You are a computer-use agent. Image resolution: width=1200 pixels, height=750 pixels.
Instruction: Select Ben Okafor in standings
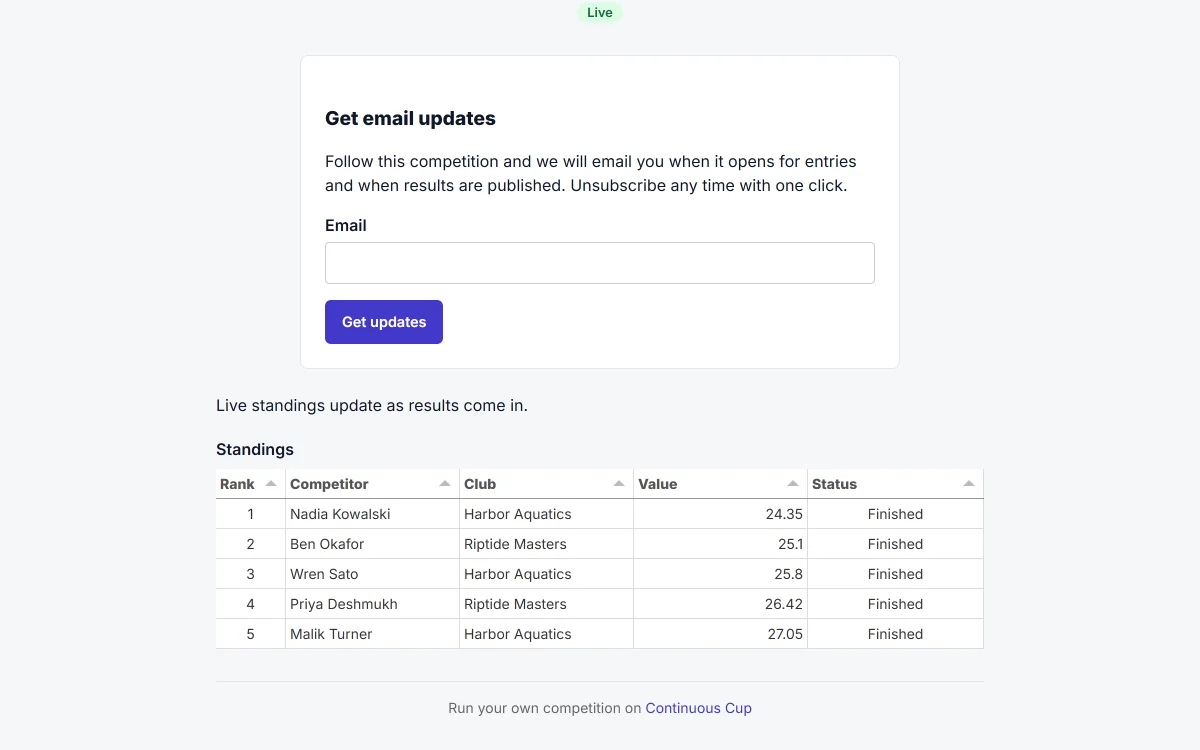327,544
